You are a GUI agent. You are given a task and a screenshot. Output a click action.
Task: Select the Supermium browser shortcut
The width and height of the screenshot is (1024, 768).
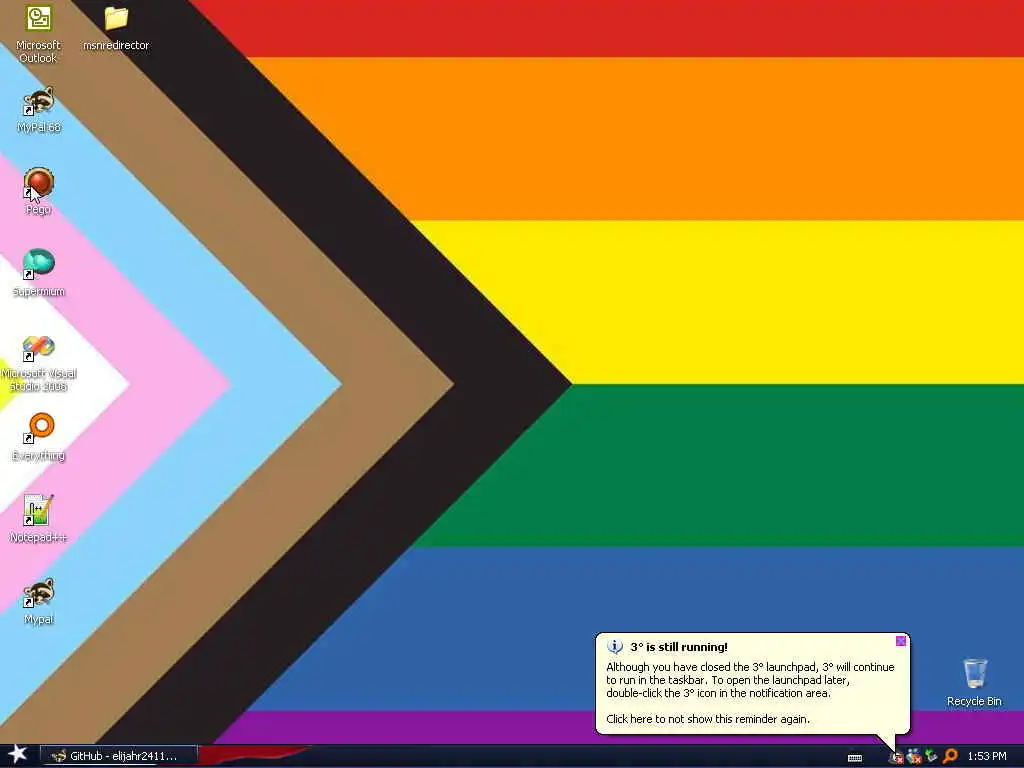[x=39, y=274]
